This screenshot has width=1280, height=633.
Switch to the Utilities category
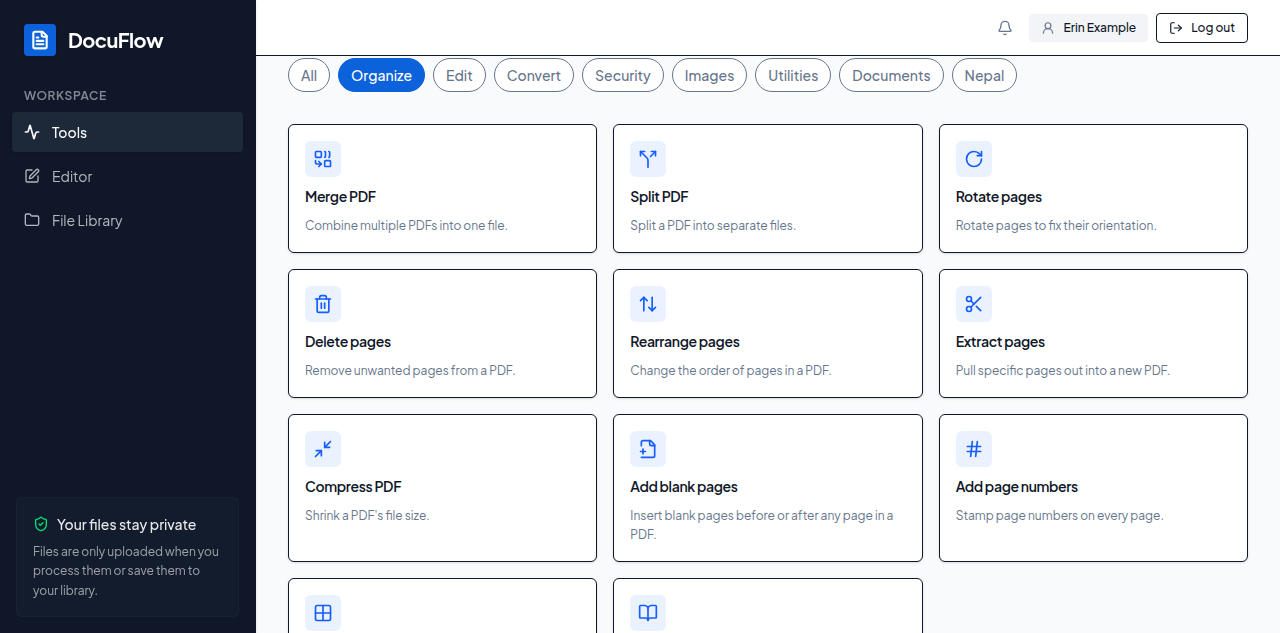(x=793, y=75)
